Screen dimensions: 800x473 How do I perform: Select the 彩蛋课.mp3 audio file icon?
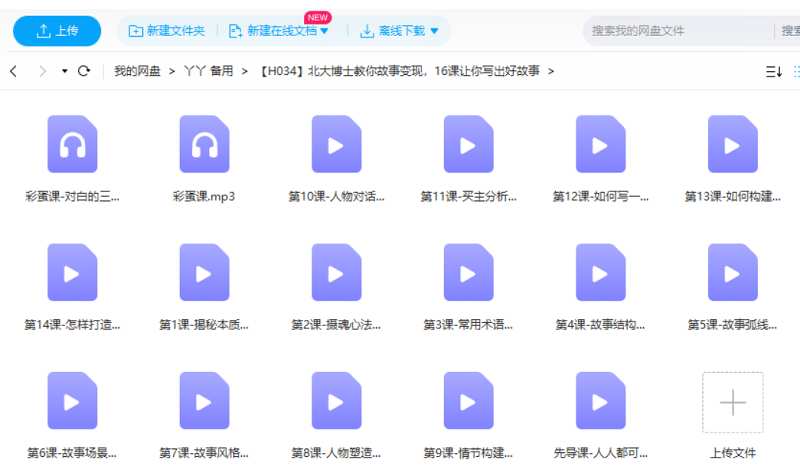click(x=204, y=144)
